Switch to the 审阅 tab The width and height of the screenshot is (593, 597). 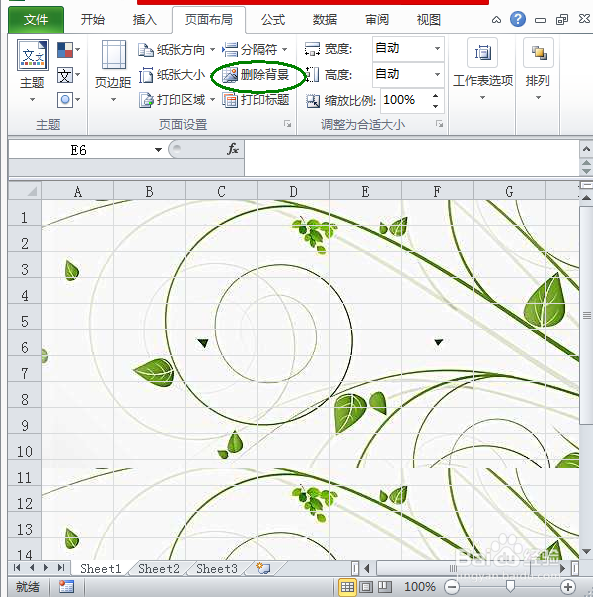(x=377, y=19)
